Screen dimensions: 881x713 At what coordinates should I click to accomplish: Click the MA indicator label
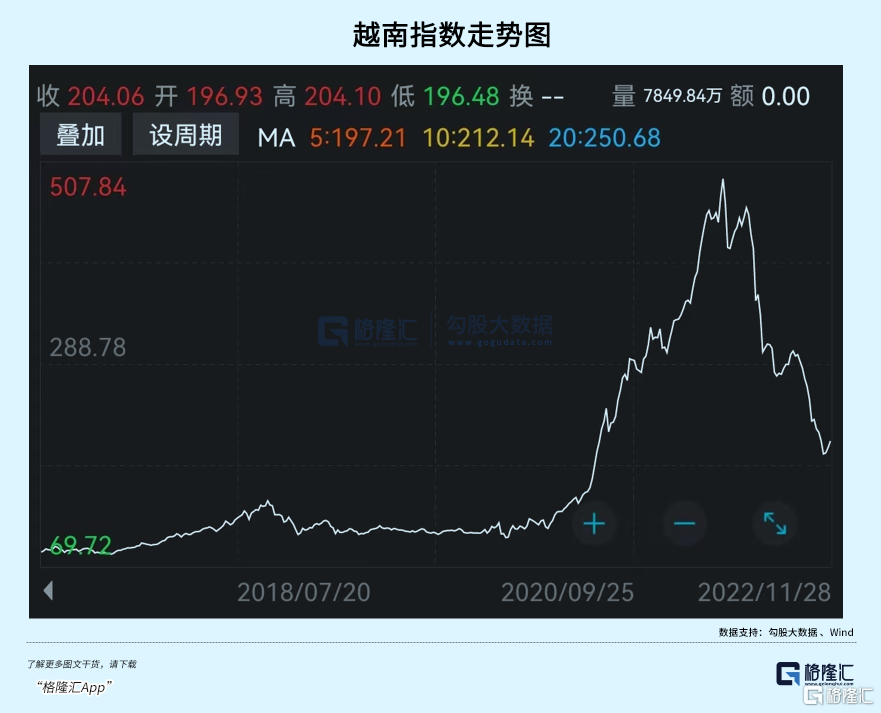(276, 138)
